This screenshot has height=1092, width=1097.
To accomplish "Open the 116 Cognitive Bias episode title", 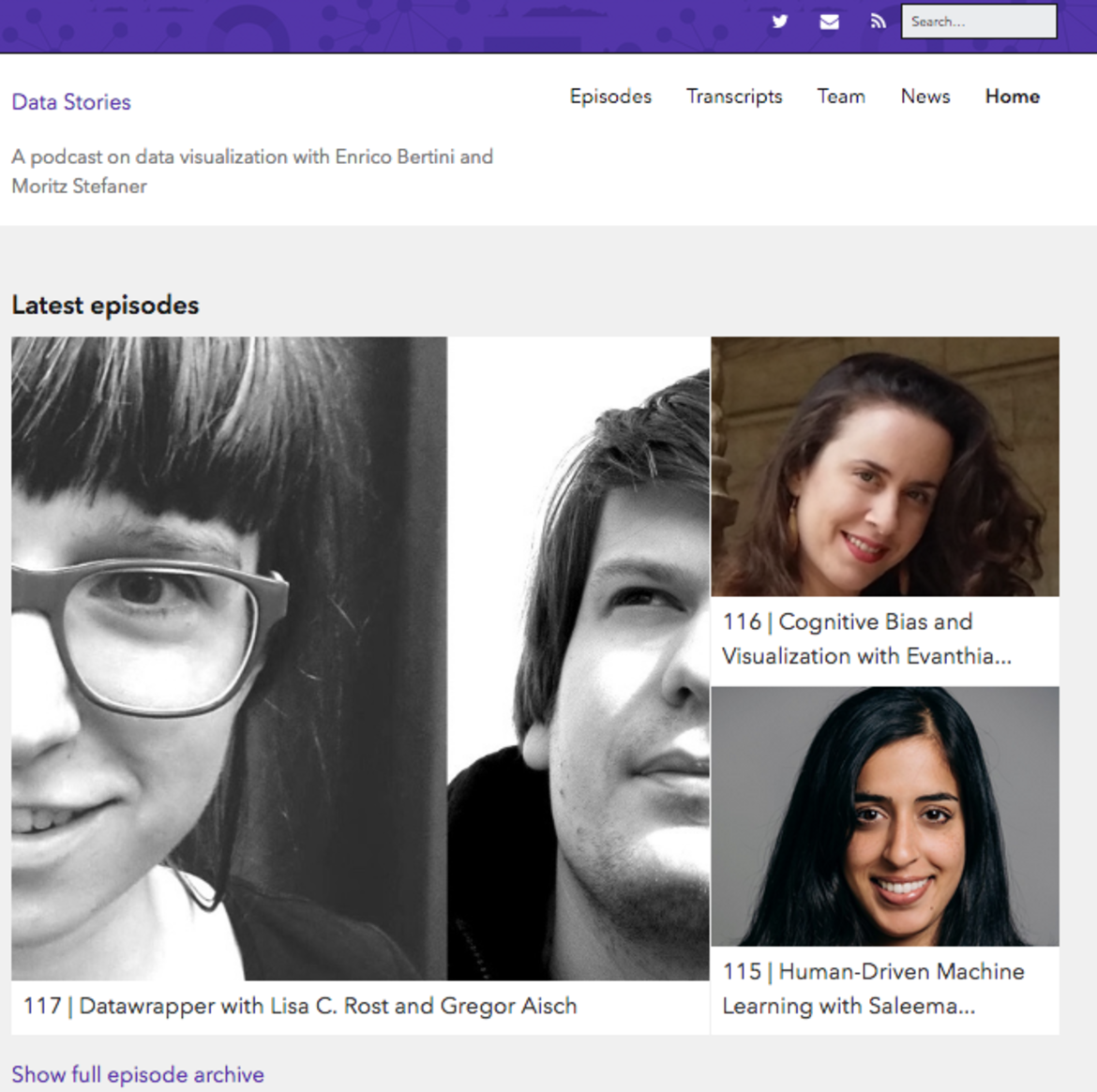I will [x=866, y=638].
